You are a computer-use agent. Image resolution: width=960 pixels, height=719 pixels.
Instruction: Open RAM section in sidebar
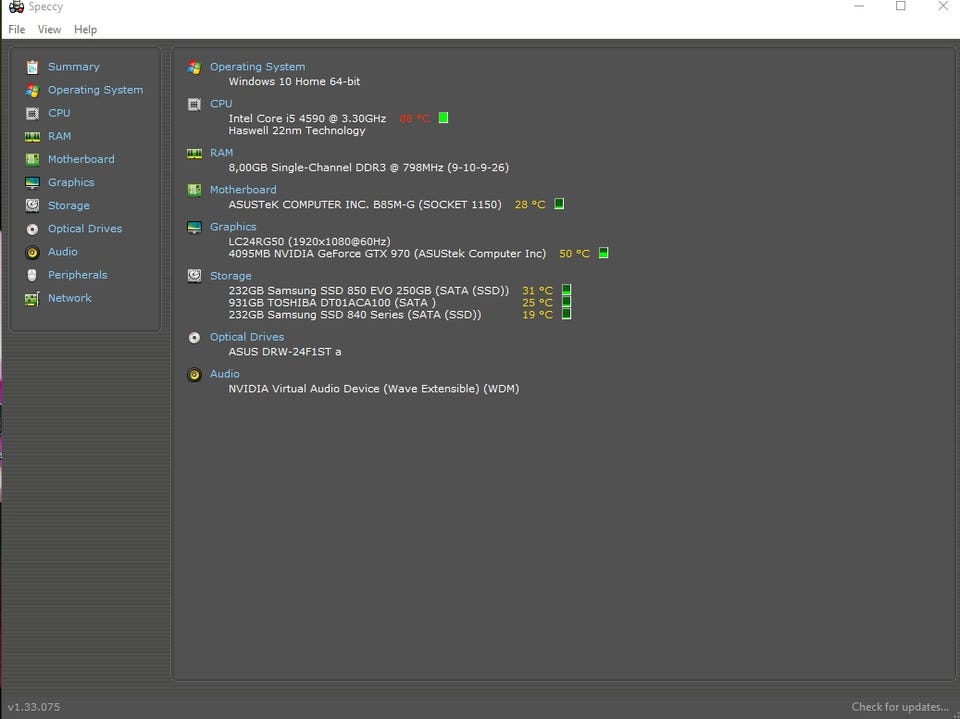coord(59,136)
